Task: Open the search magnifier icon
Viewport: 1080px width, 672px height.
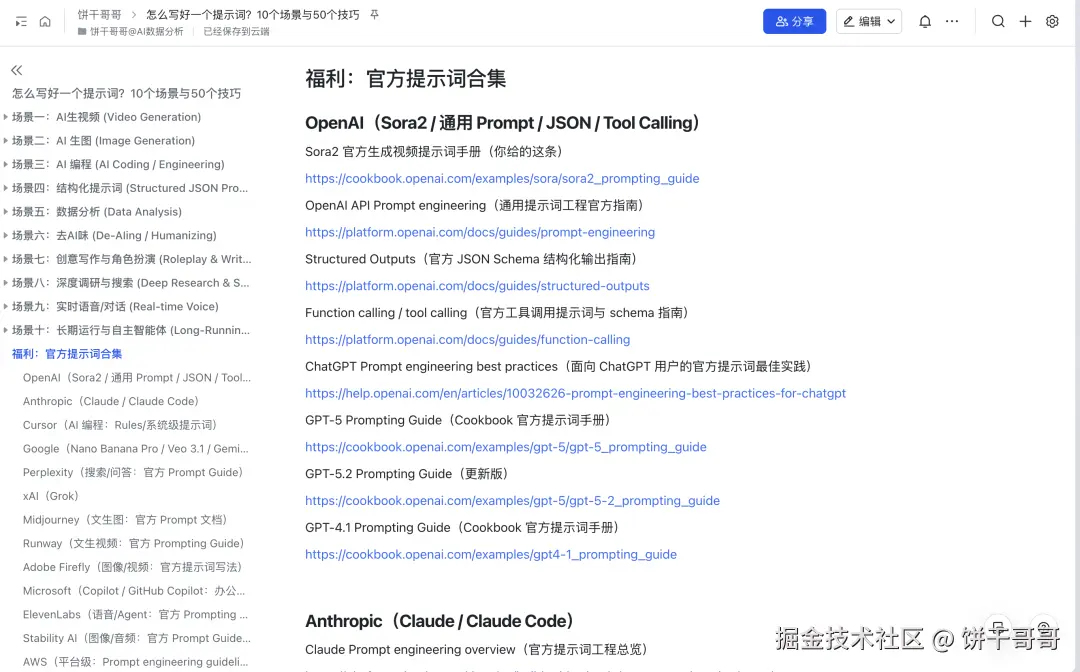Action: [998, 21]
